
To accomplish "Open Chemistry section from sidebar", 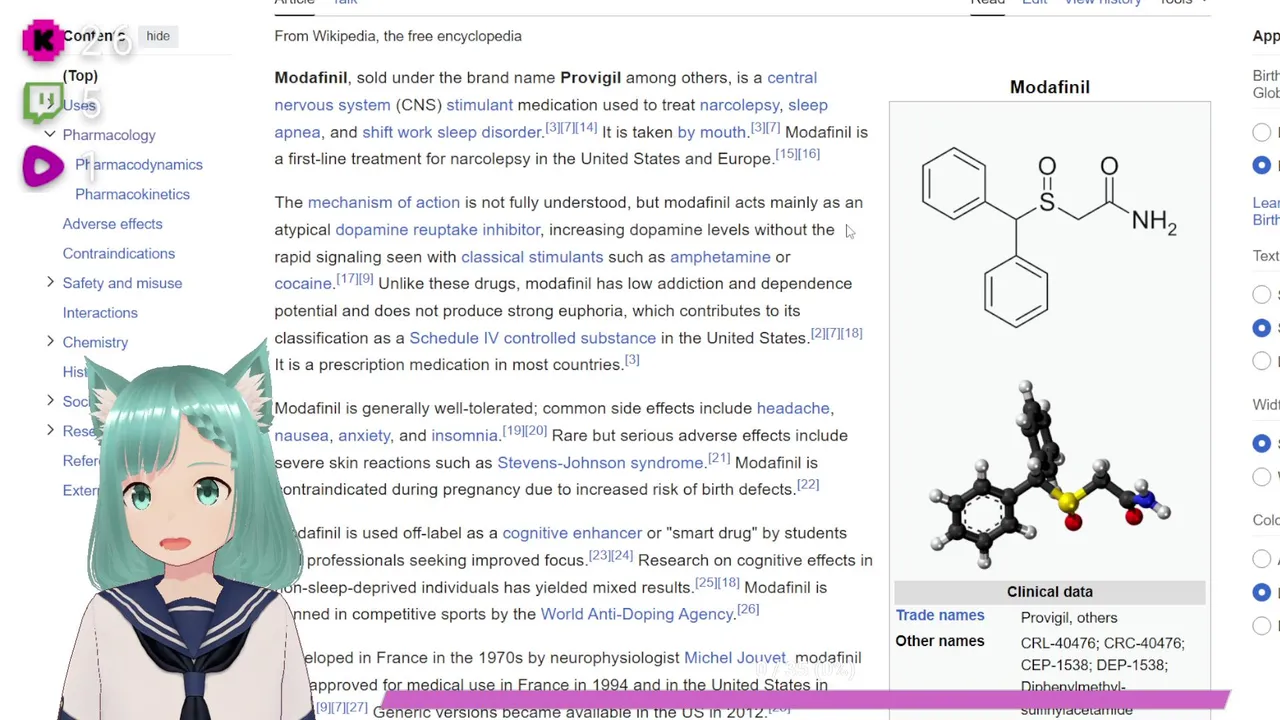I will point(95,342).
